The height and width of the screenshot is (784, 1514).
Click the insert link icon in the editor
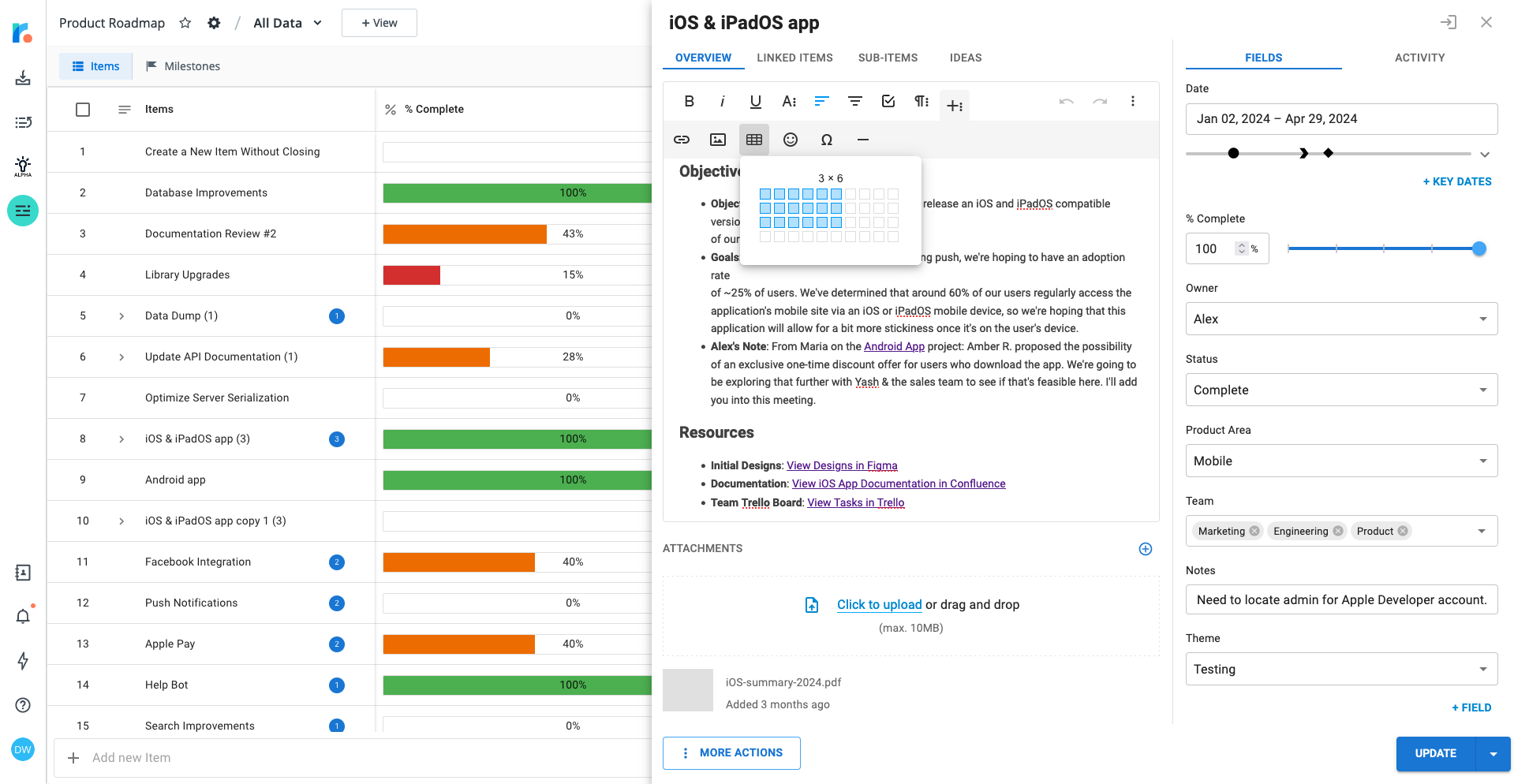point(682,140)
